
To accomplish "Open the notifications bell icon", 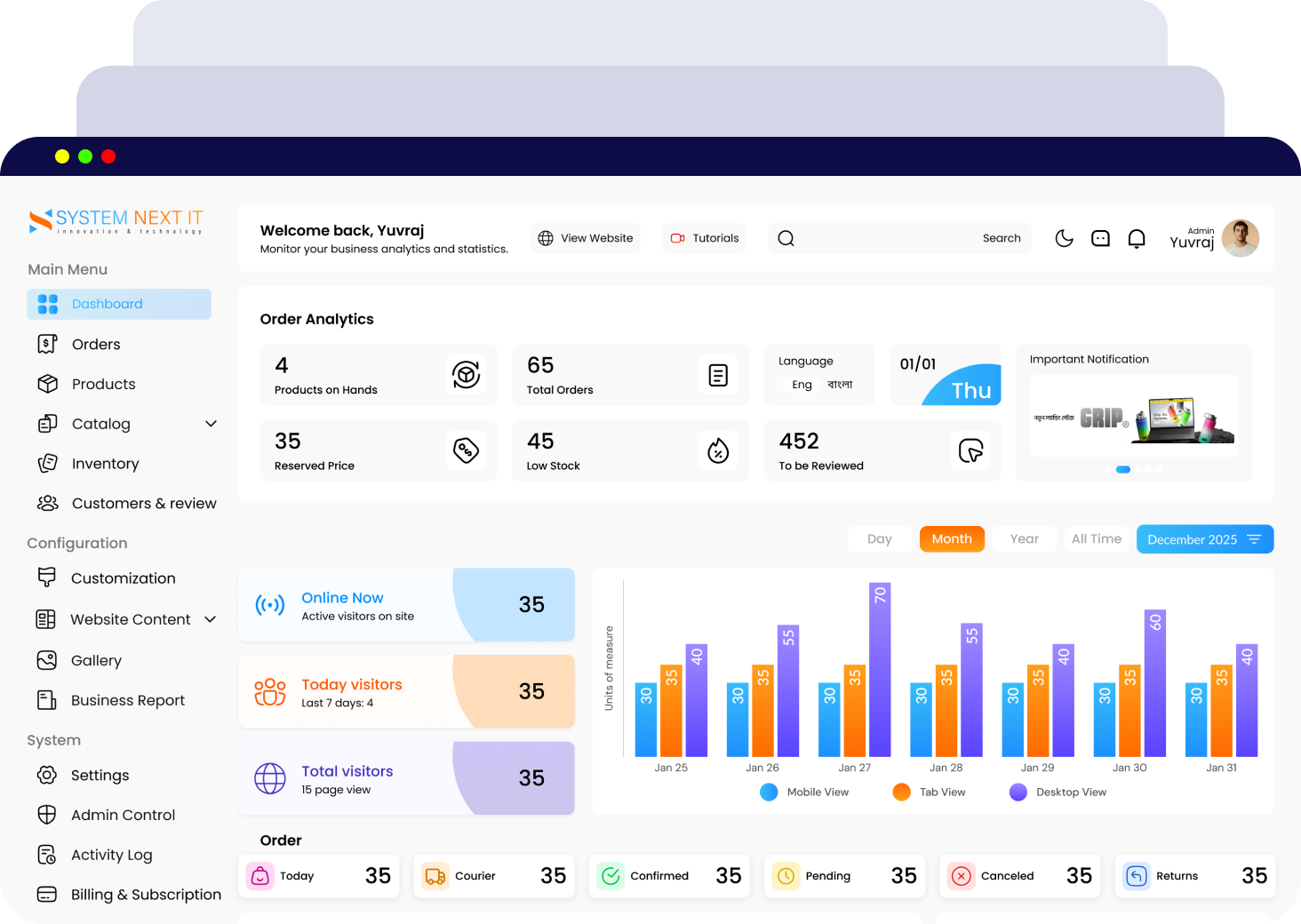I will (x=1137, y=238).
